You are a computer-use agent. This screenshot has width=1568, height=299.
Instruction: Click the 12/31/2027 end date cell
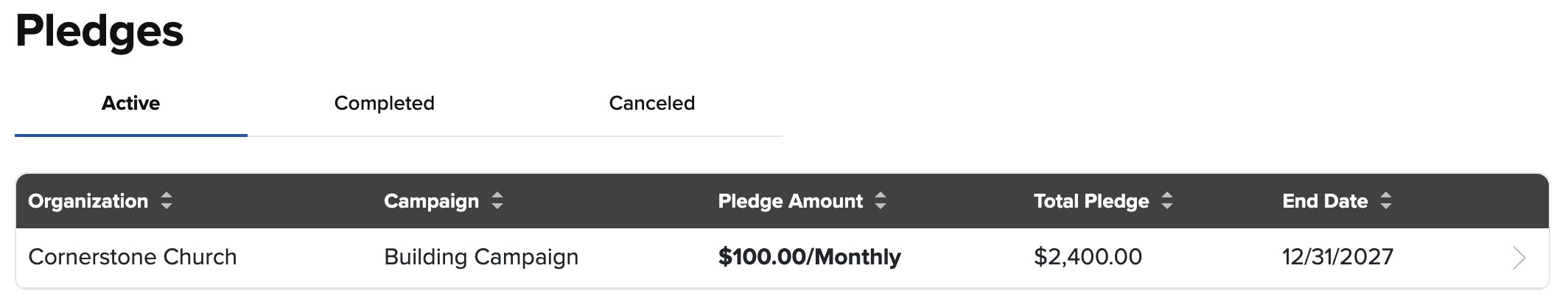coord(1337,257)
